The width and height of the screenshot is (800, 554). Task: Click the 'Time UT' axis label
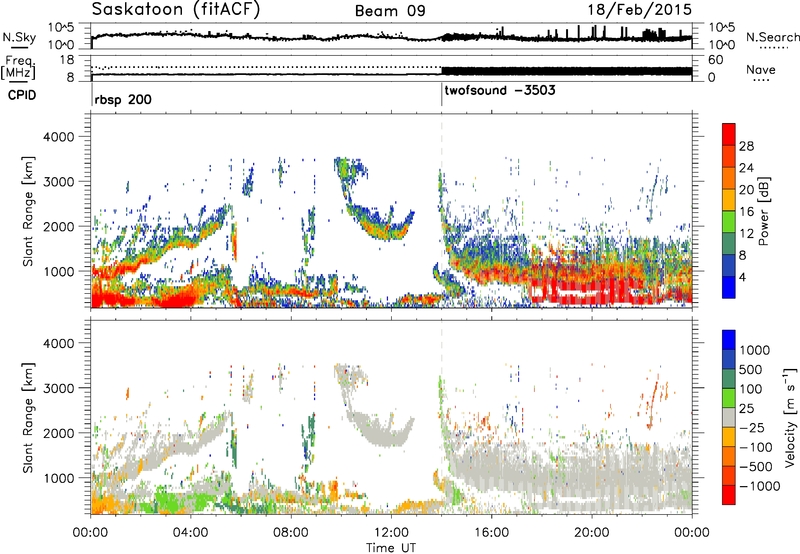[x=391, y=547]
